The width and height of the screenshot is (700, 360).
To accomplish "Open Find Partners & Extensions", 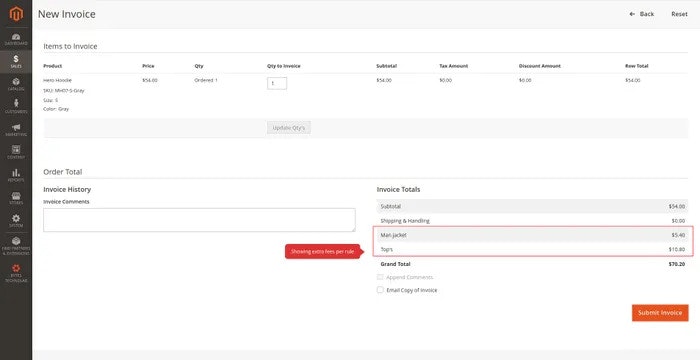I will (16, 246).
